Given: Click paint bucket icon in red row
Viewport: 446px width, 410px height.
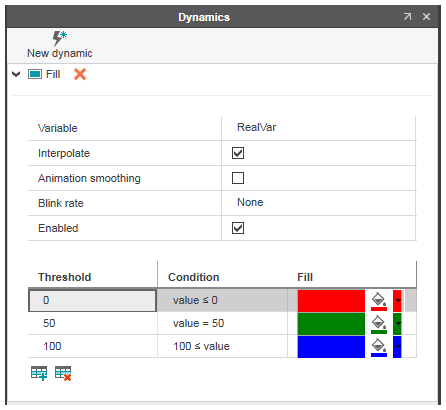Looking at the screenshot, I should coord(379,301).
